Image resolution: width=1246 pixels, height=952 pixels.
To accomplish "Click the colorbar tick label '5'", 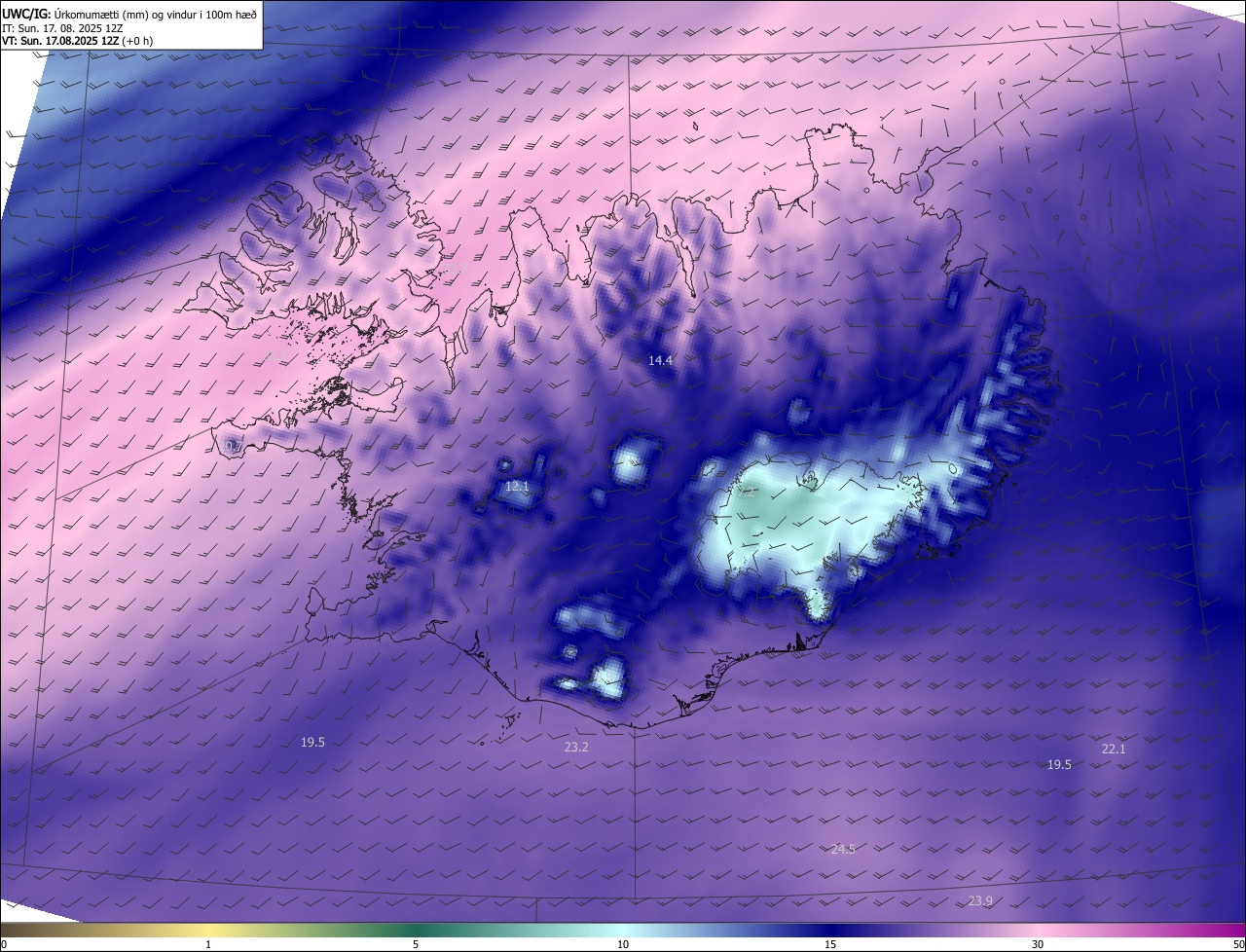I will (x=416, y=944).
